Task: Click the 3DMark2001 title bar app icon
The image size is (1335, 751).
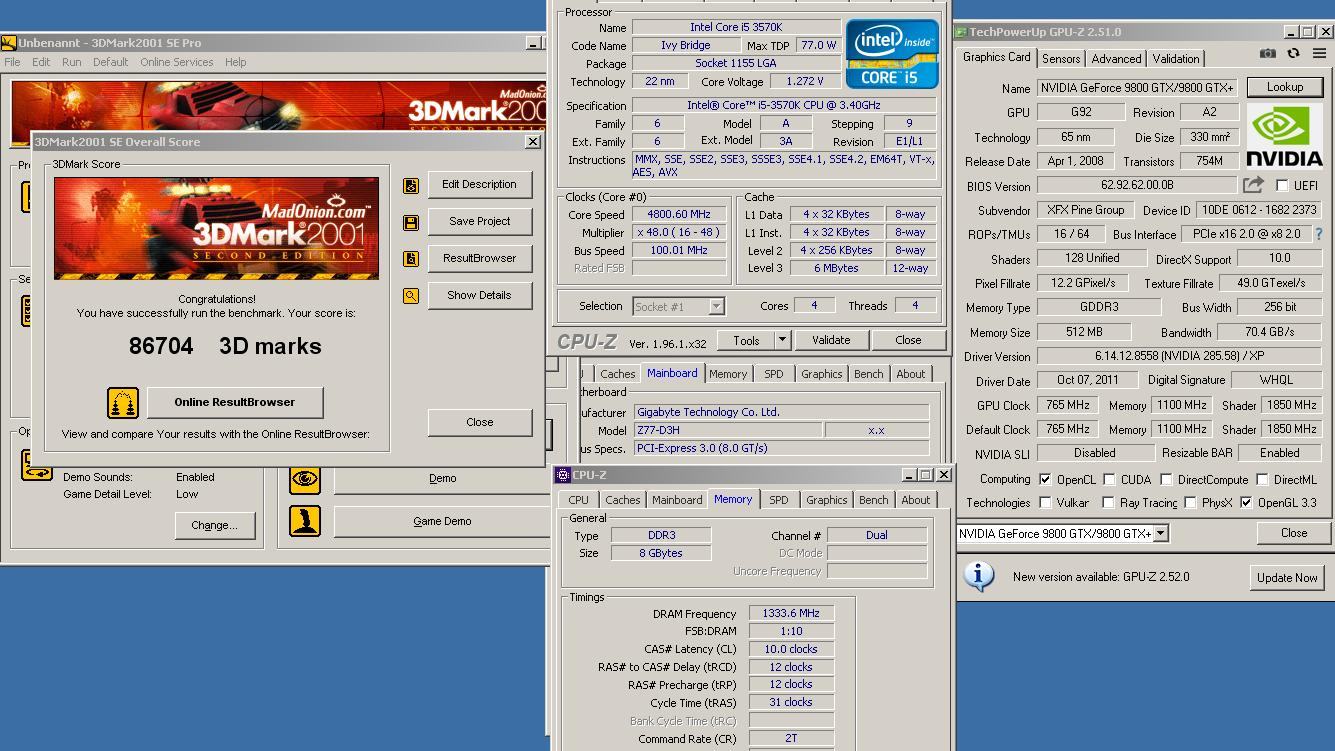Action: point(8,43)
